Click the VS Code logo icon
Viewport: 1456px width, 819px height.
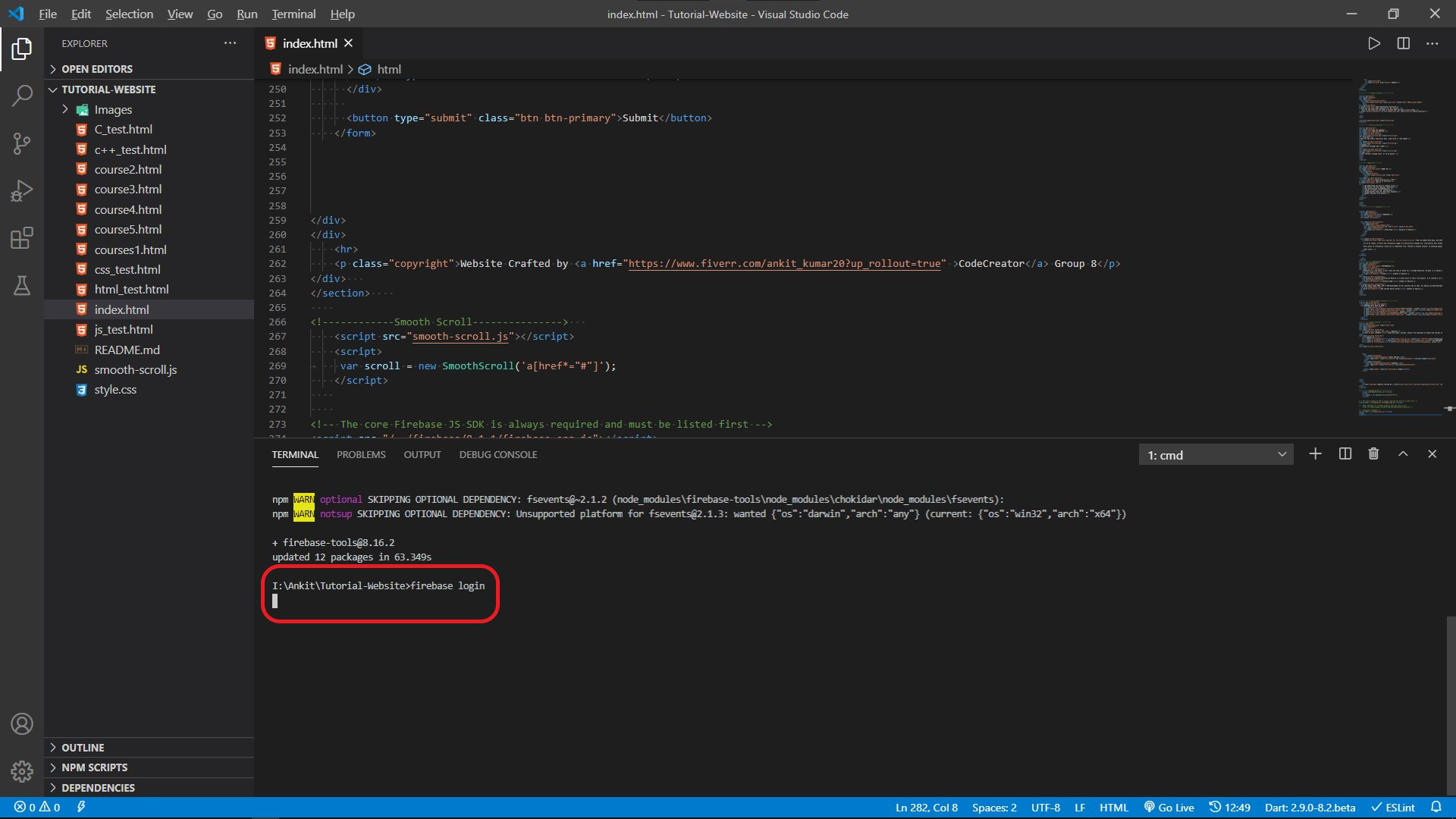coord(16,14)
